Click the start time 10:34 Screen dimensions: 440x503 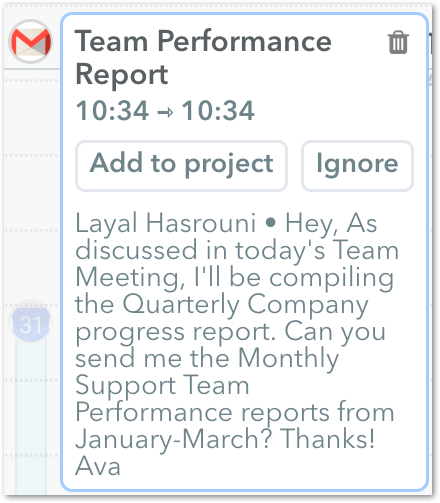coord(112,111)
